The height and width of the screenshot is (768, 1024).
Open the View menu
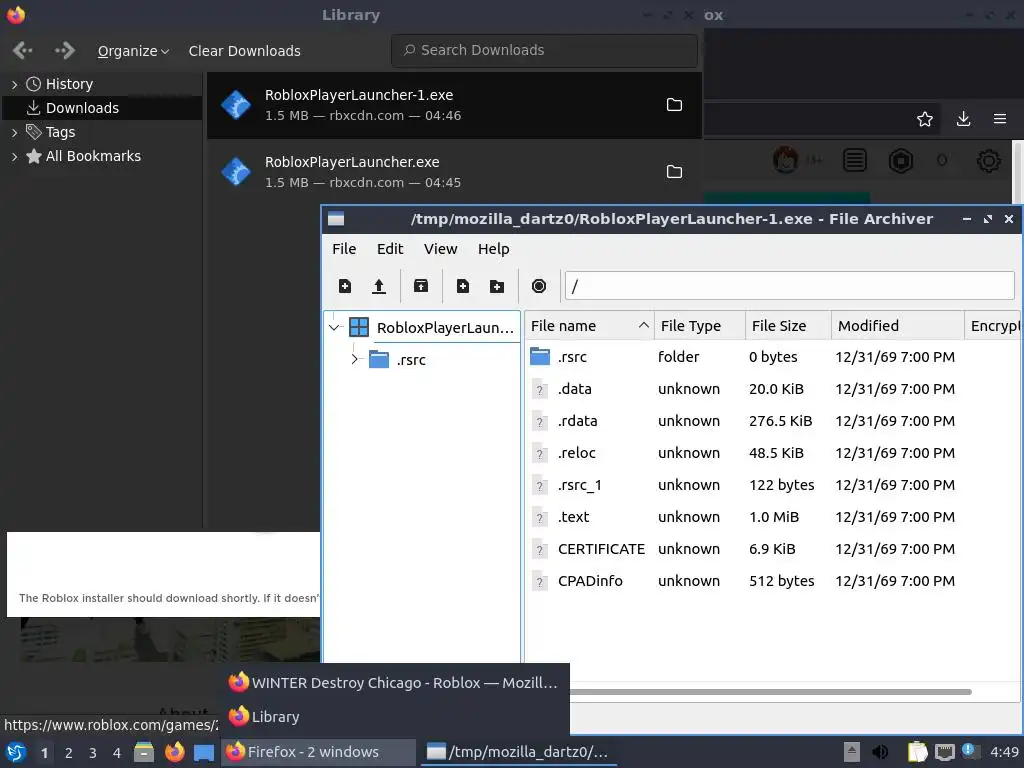pyautogui.click(x=440, y=249)
